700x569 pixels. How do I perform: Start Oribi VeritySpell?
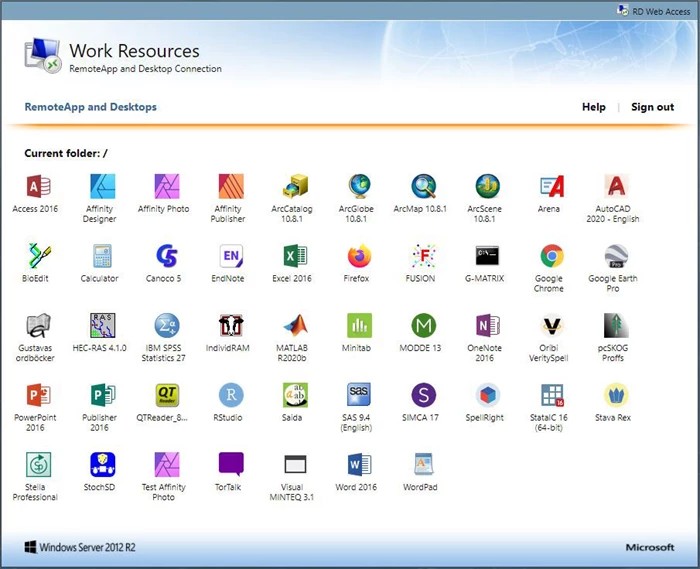click(x=552, y=325)
